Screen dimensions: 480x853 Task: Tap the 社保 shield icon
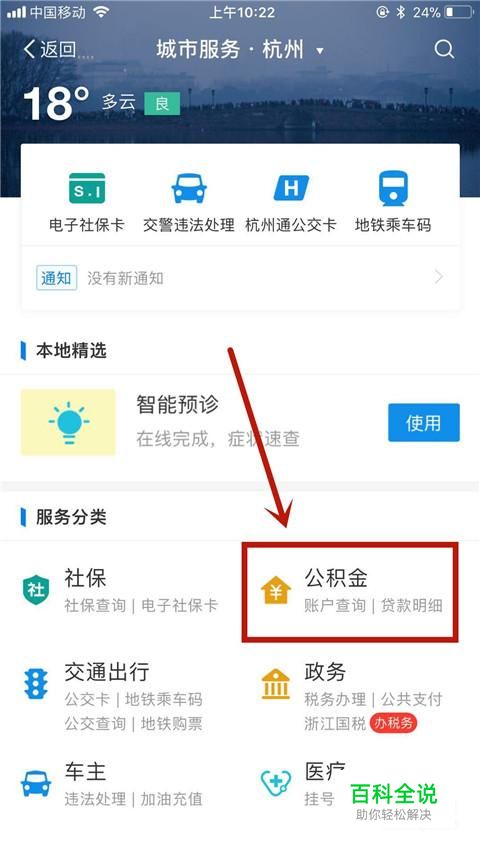[x=36, y=590]
